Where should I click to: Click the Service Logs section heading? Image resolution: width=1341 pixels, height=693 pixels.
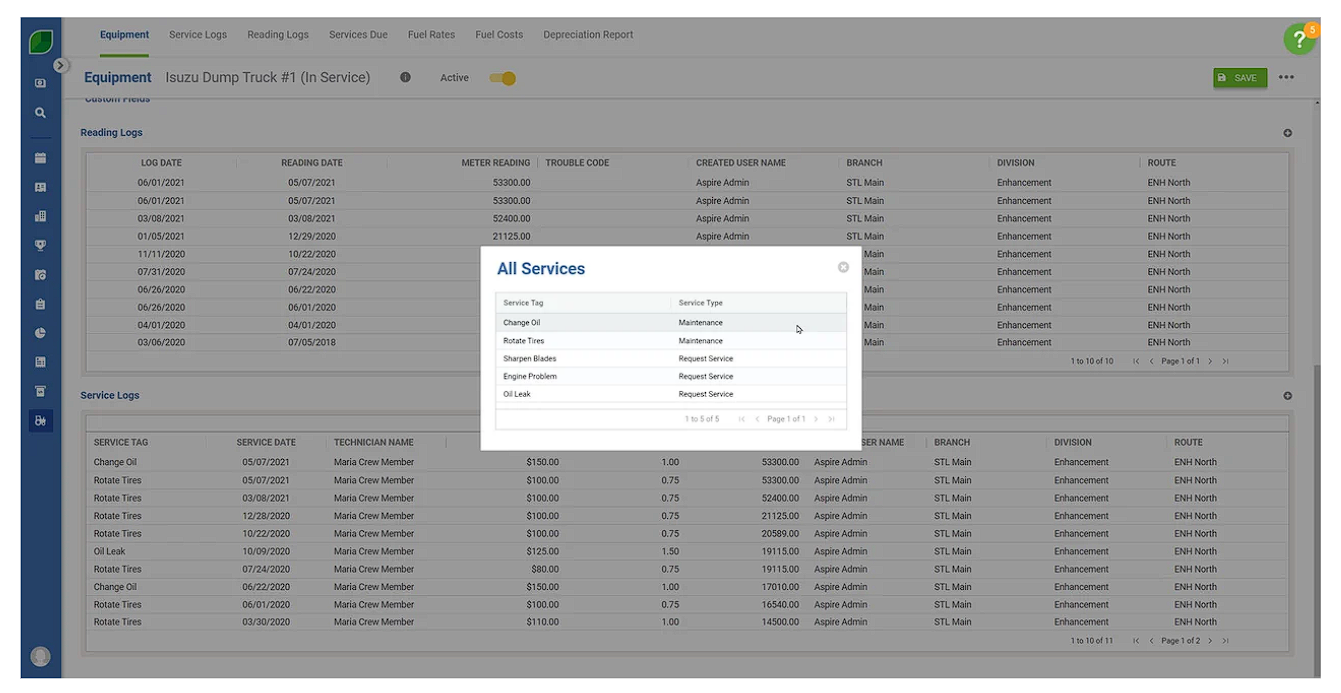(110, 396)
